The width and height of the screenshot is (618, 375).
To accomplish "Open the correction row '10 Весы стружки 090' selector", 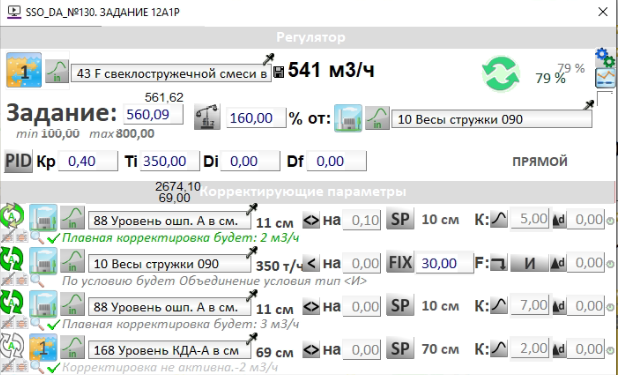I will point(169,264).
